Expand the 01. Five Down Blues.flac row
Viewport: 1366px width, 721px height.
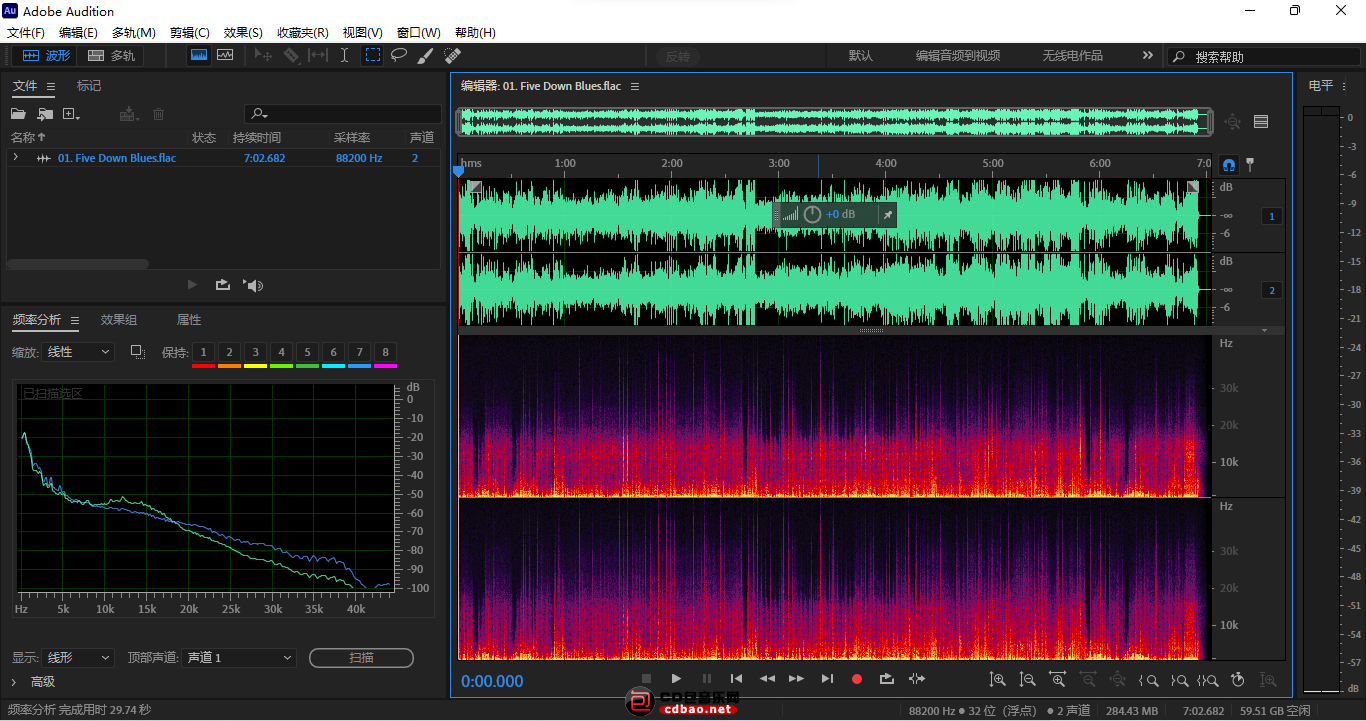point(15,158)
